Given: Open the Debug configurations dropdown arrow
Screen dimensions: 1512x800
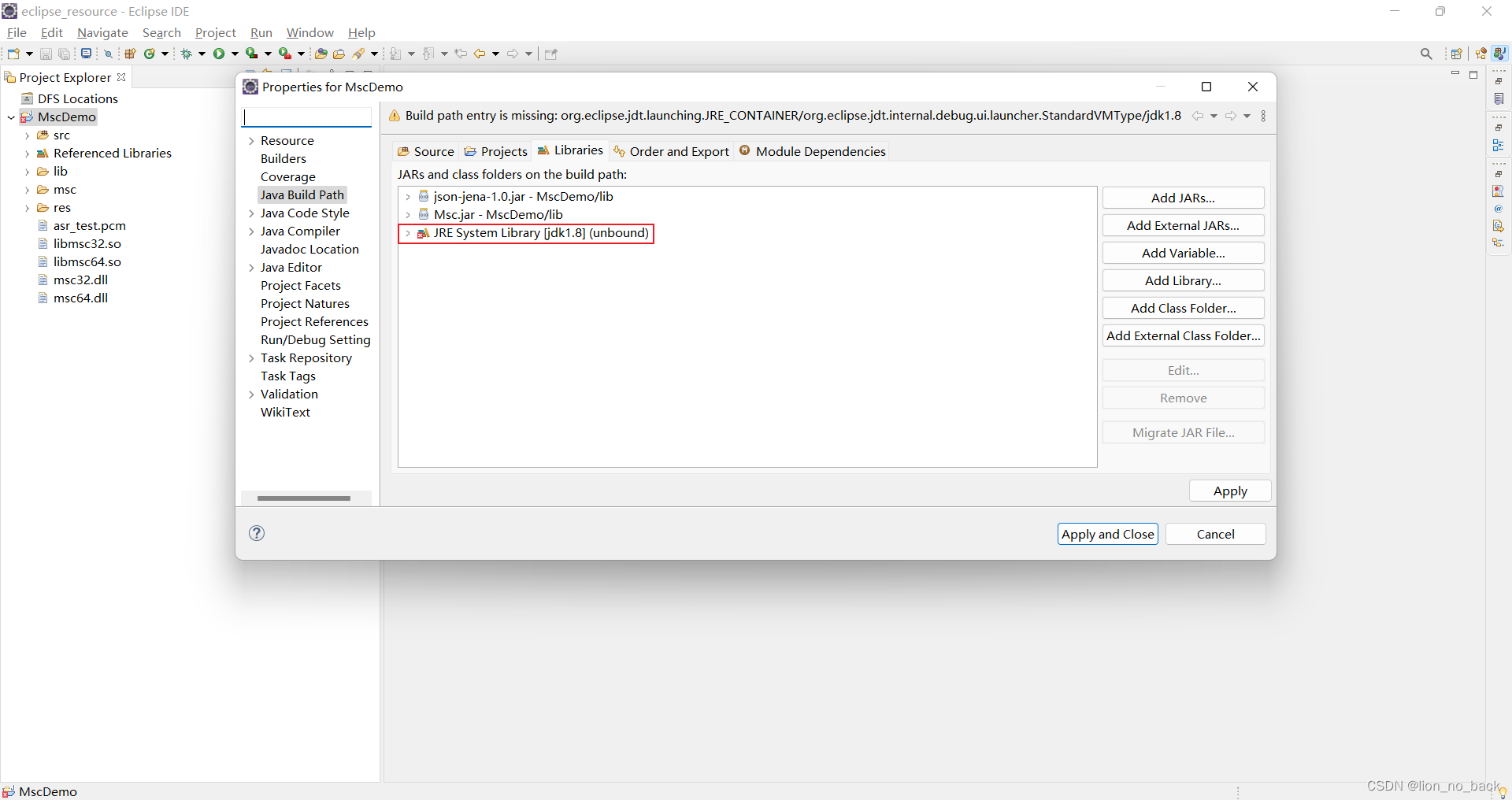Looking at the screenshot, I should pyautogui.click(x=202, y=54).
